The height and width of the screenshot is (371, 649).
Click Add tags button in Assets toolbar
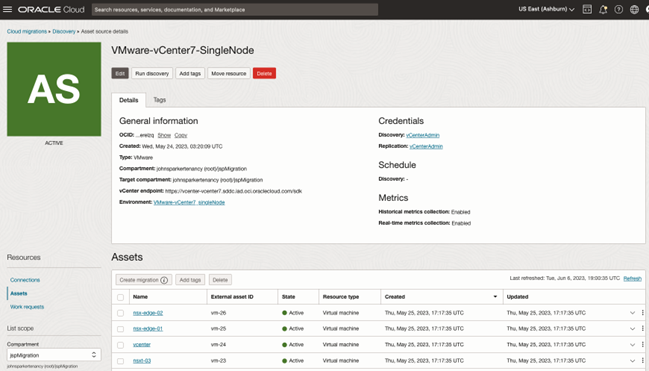pyautogui.click(x=190, y=280)
